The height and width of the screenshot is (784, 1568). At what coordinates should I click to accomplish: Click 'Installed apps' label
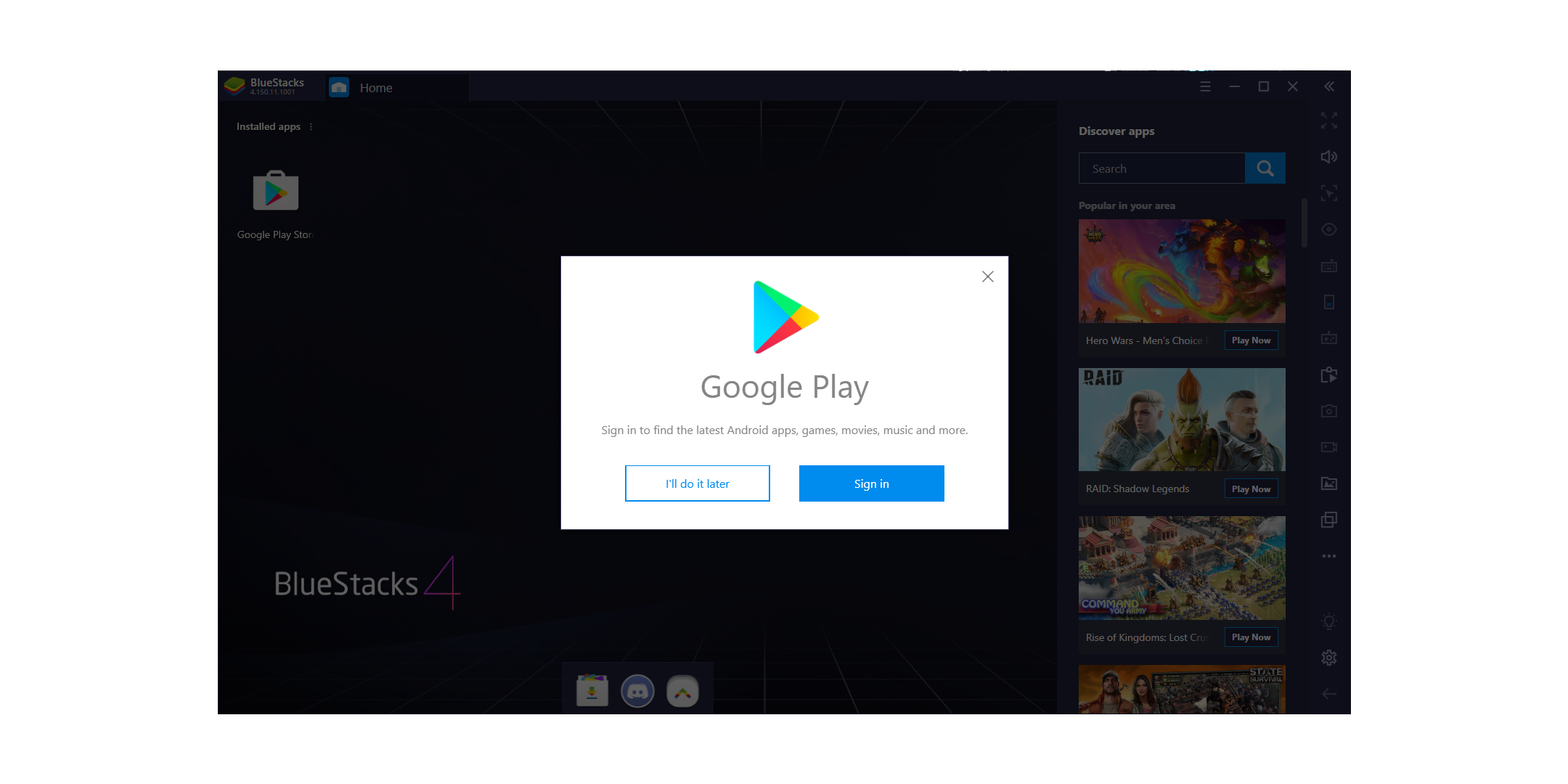[x=269, y=126]
